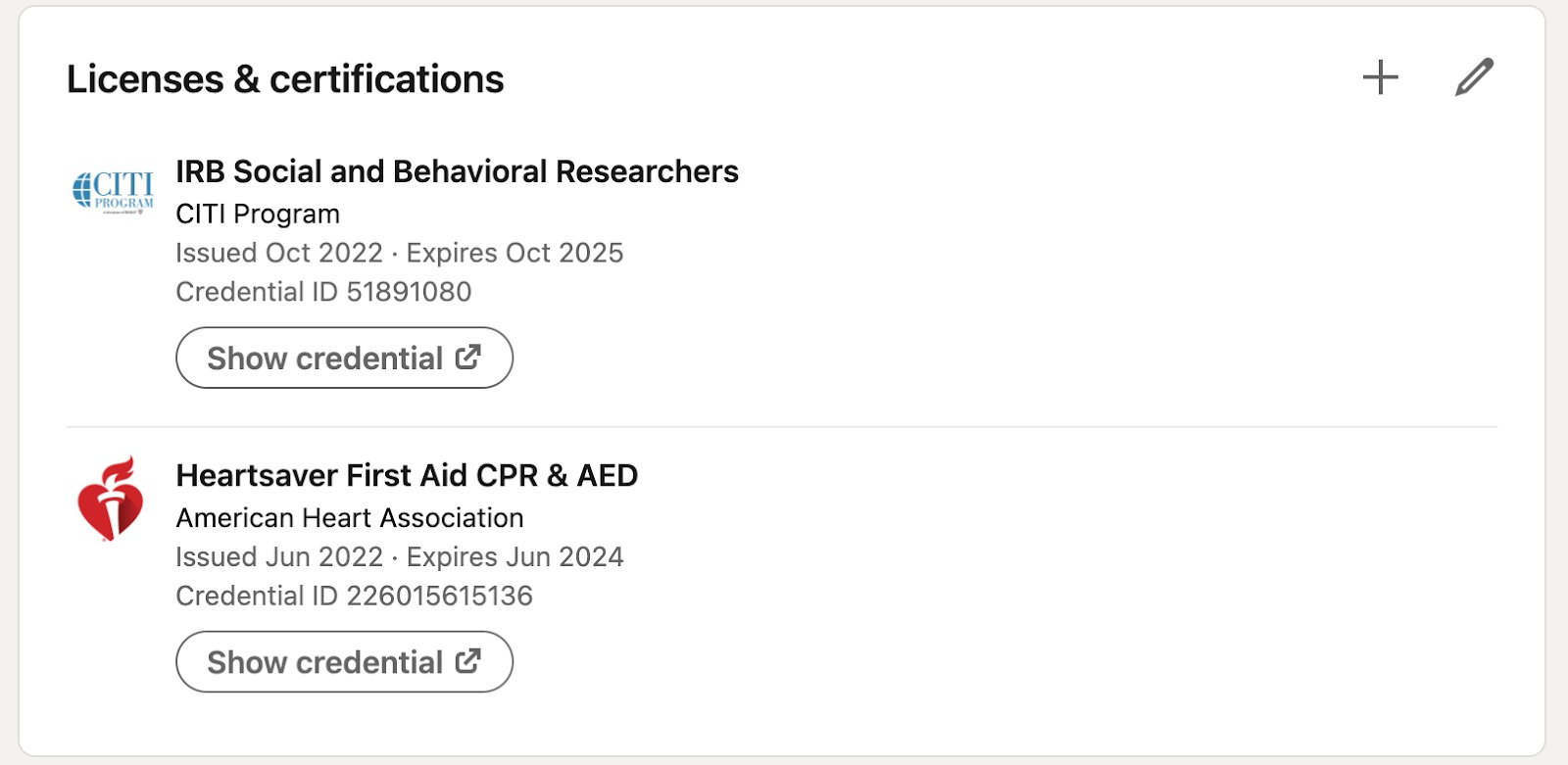The width and height of the screenshot is (1568, 765).
Task: Click the CITI Program issuer name
Action: tap(258, 214)
